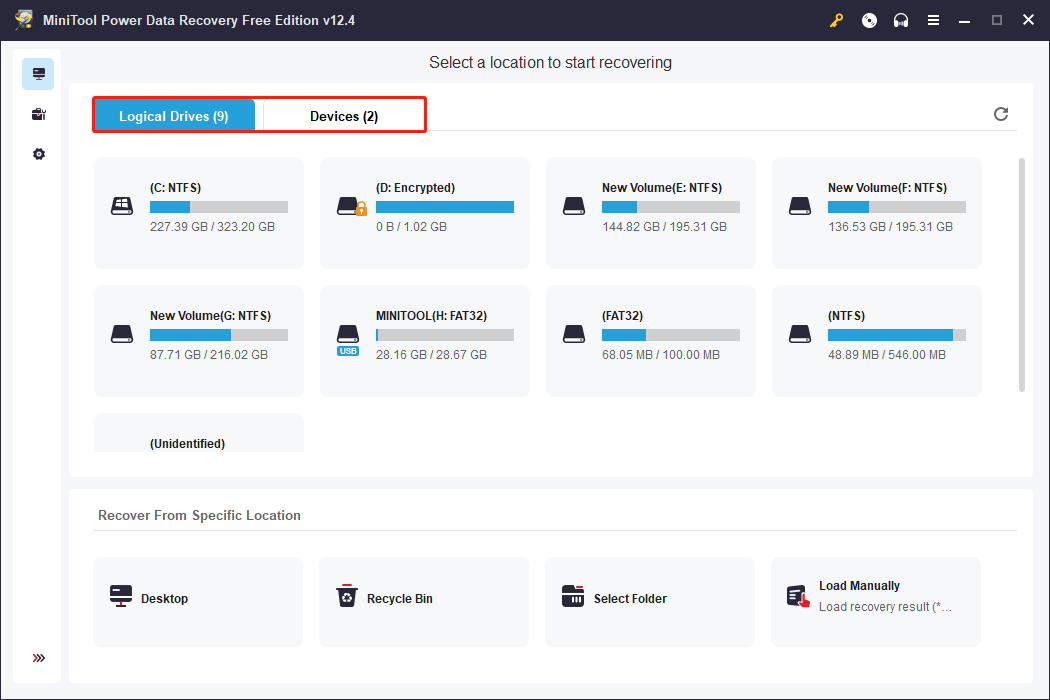The height and width of the screenshot is (700, 1050).
Task: Click "87.71 GB / 216.02 GB" size text
Action: pos(209,354)
